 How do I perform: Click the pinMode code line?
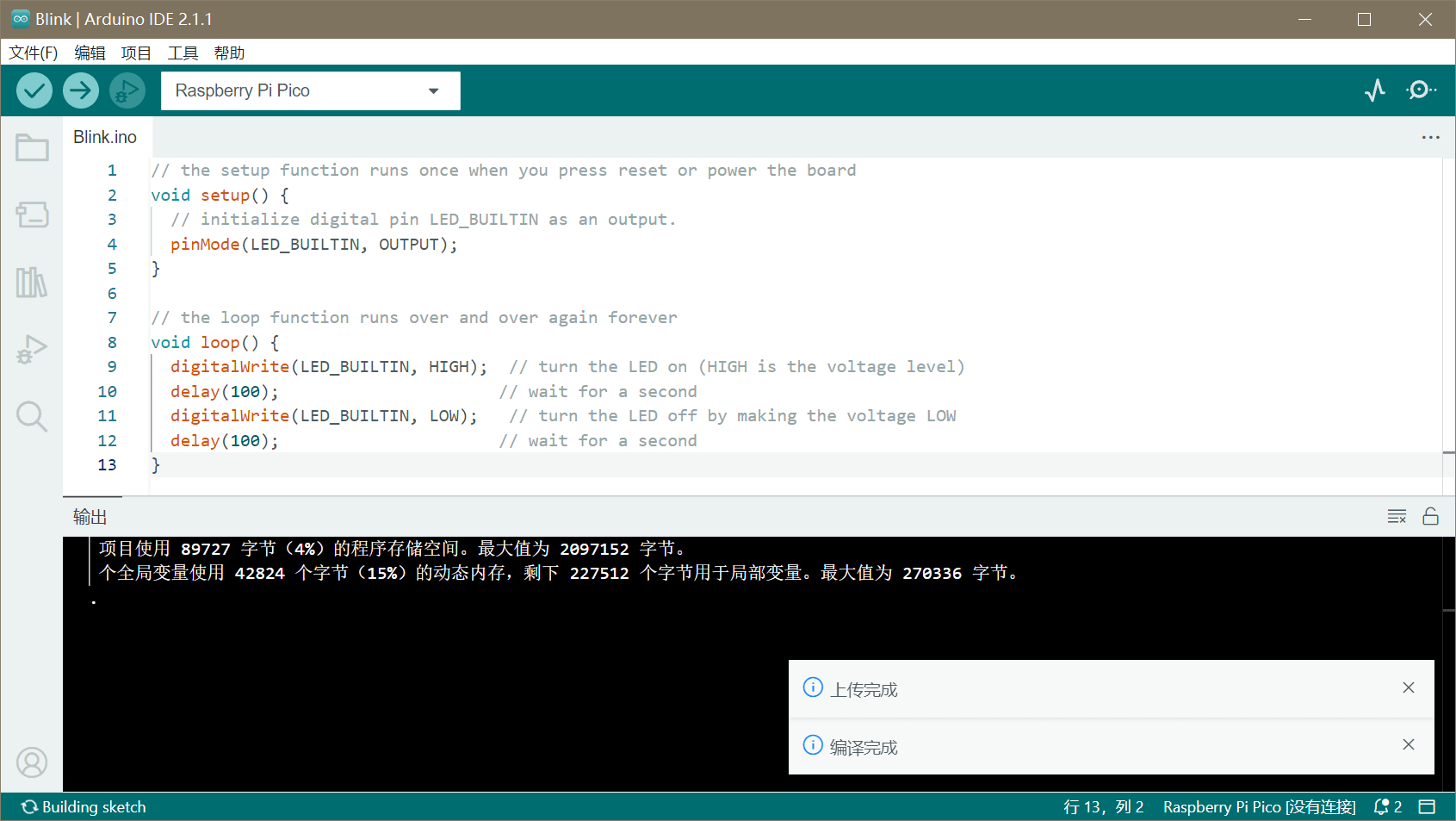314,245
